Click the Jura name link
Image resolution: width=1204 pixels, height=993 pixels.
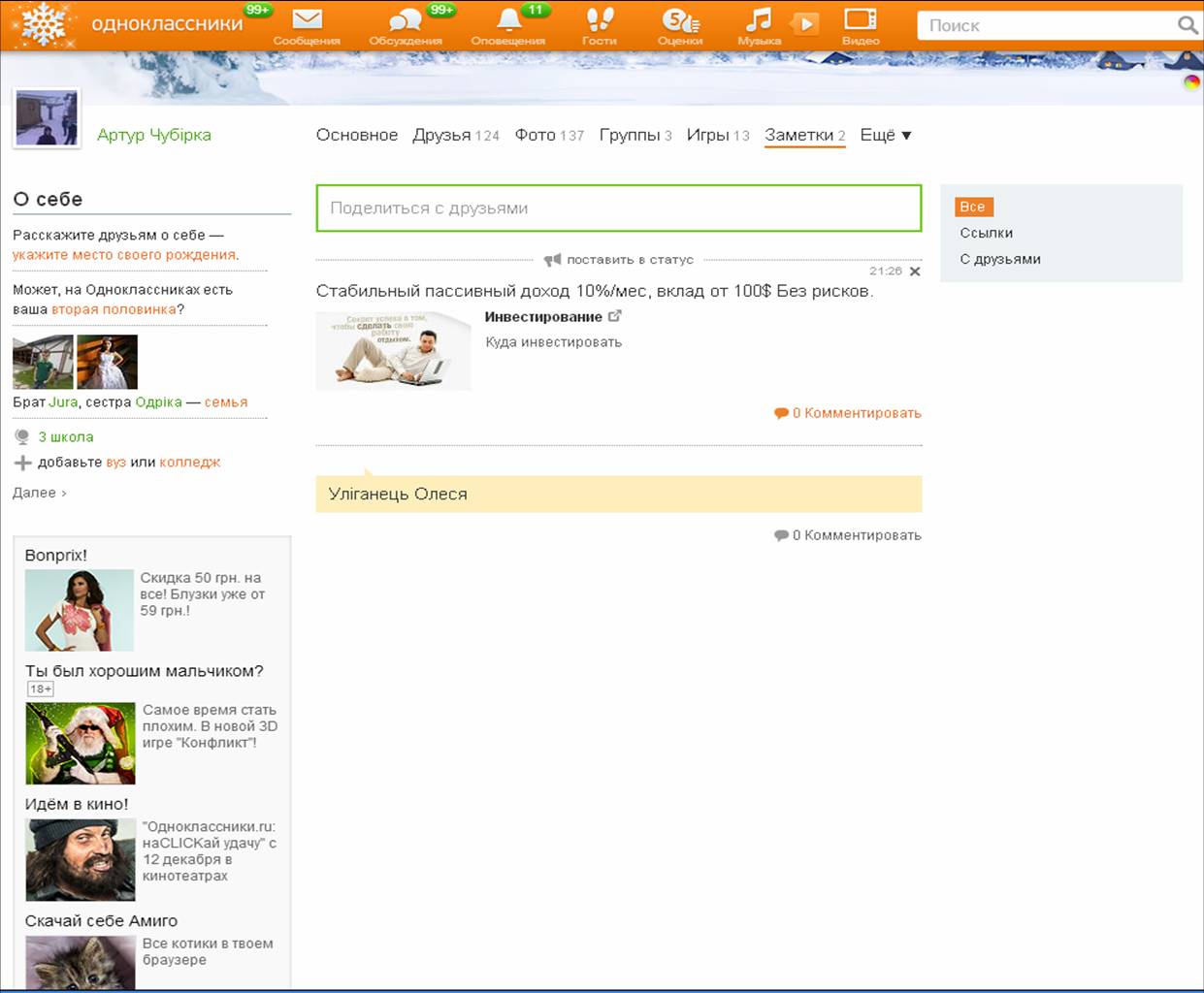[x=63, y=402]
